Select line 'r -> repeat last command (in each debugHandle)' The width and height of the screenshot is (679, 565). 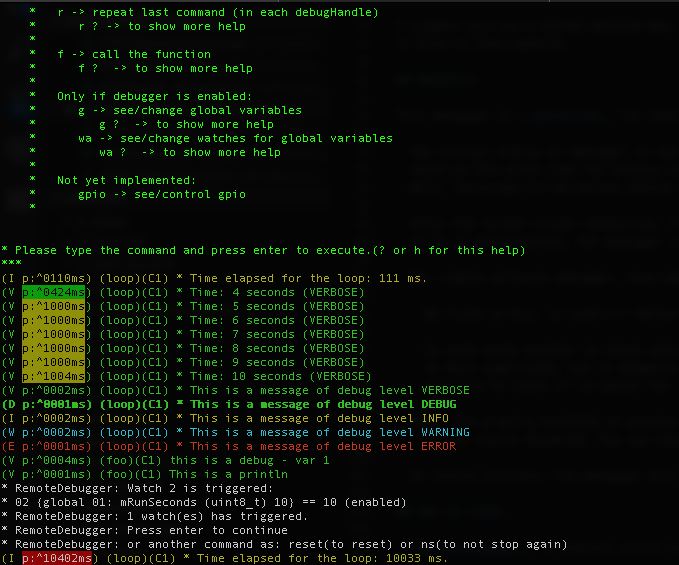tap(218, 13)
